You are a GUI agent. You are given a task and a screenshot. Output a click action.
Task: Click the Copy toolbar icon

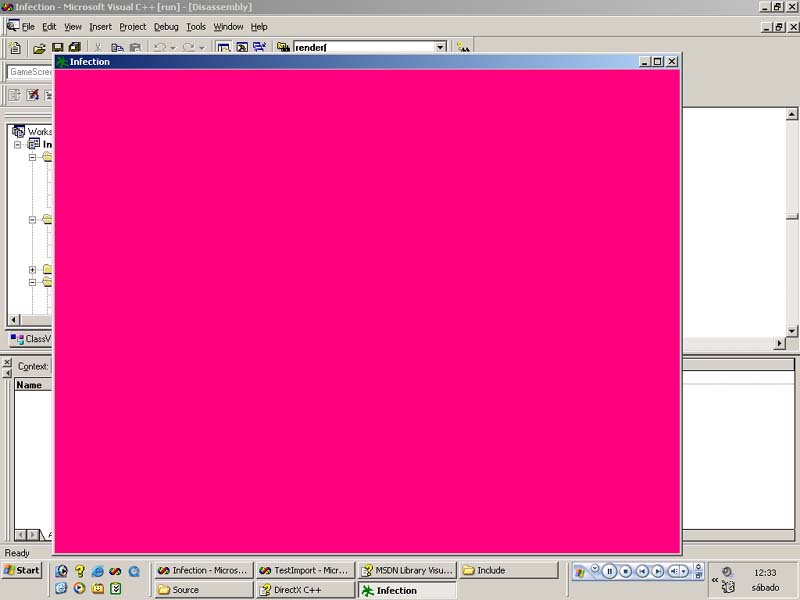pos(117,48)
